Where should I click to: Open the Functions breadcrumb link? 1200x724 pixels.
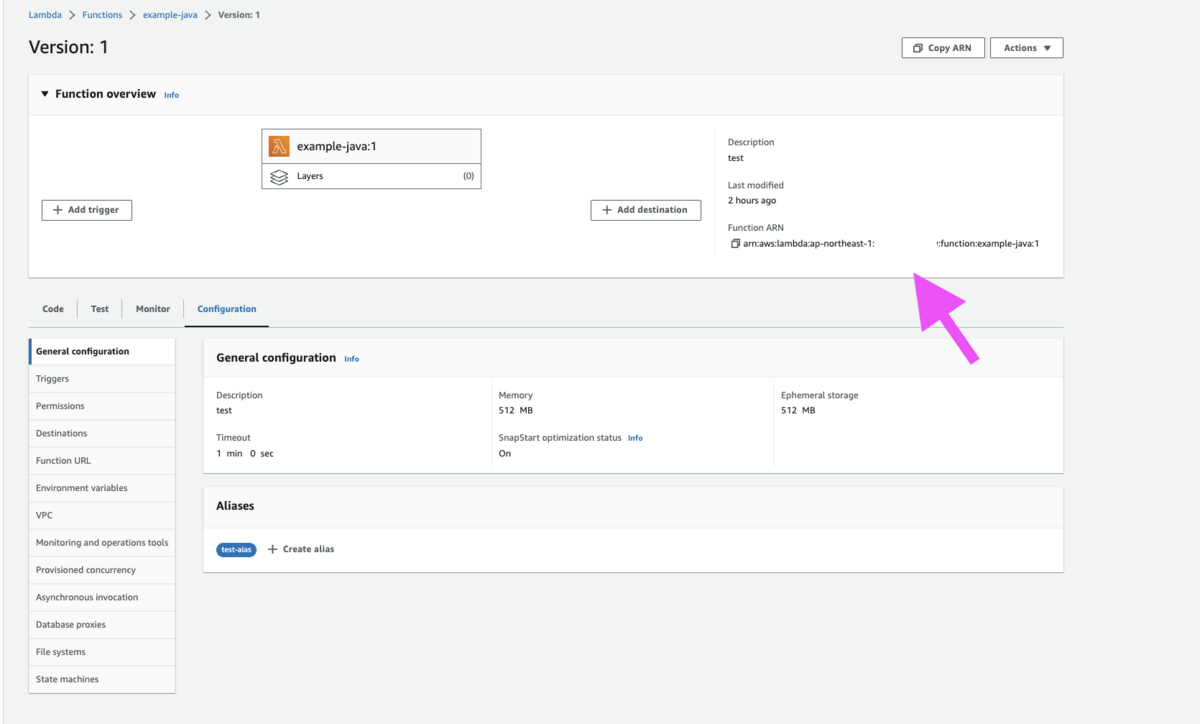pos(102,14)
